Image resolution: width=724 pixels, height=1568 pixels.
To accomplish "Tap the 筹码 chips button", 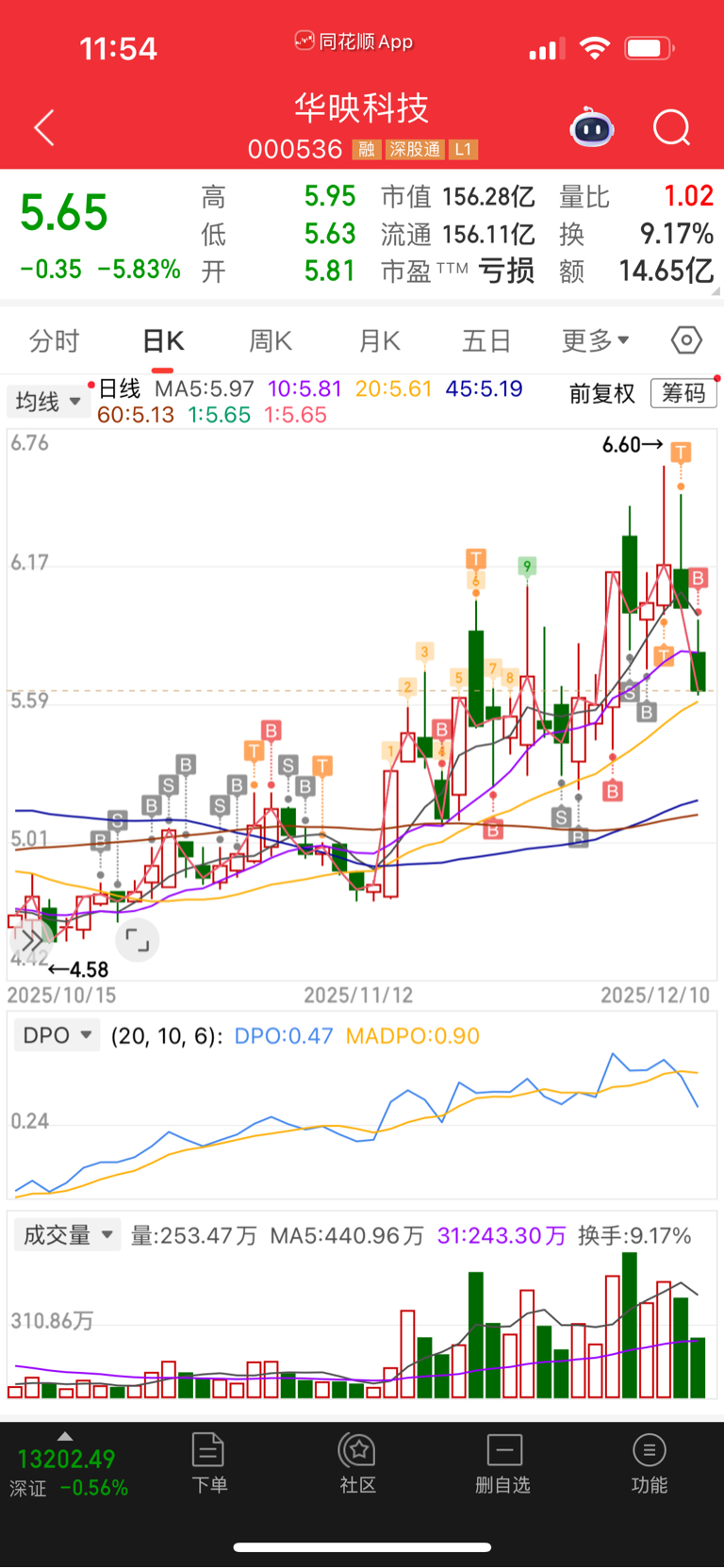I will [683, 392].
